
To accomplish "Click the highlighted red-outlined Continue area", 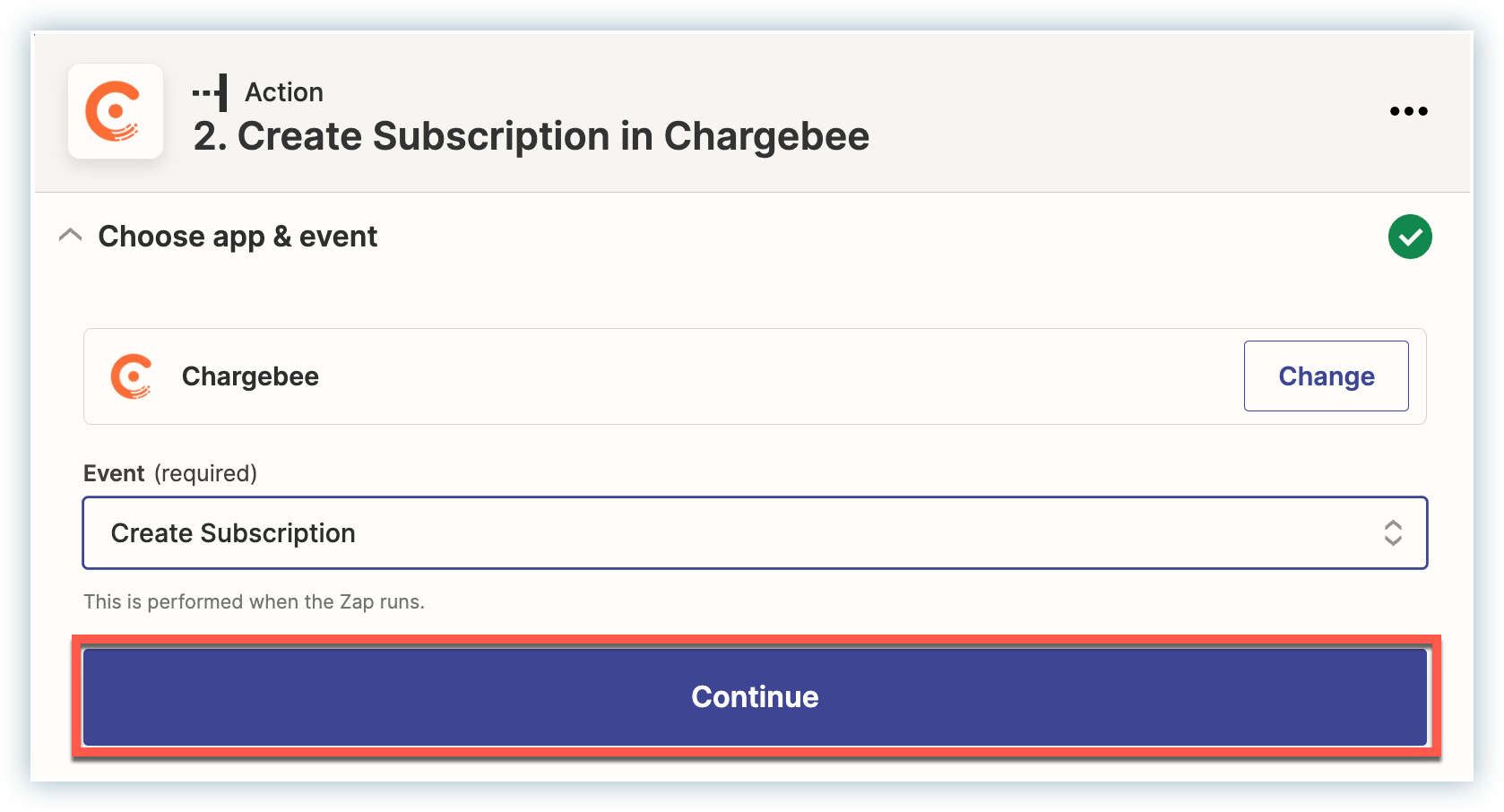I will pyautogui.click(x=755, y=696).
